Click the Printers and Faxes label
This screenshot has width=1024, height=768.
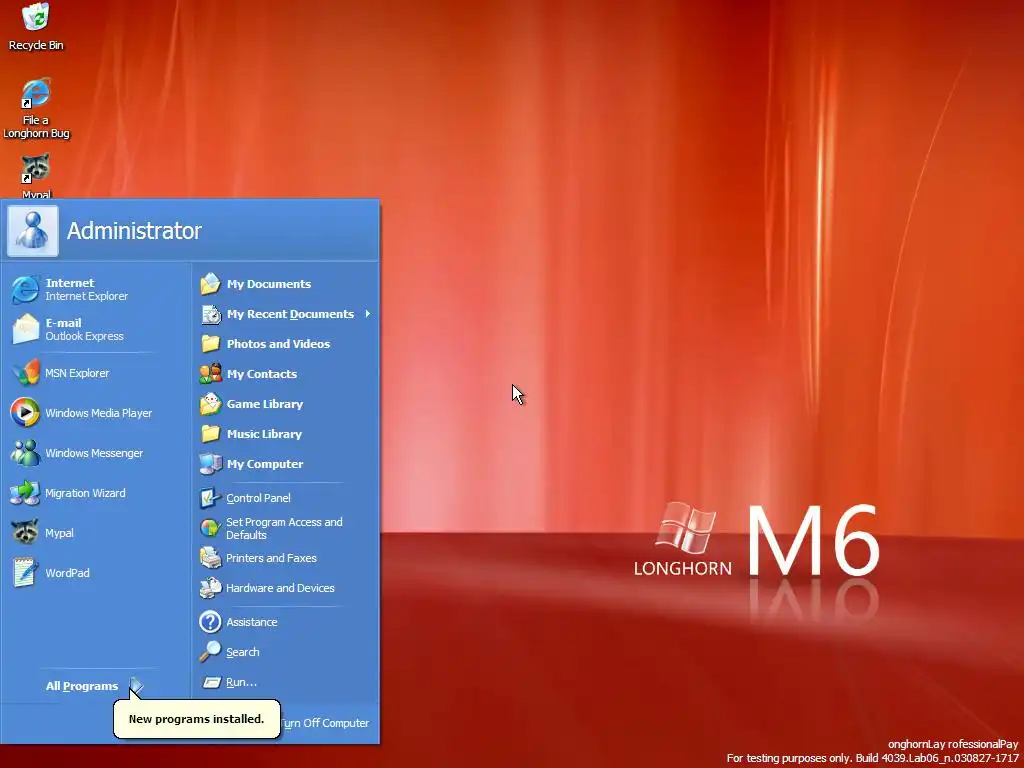[271, 558]
